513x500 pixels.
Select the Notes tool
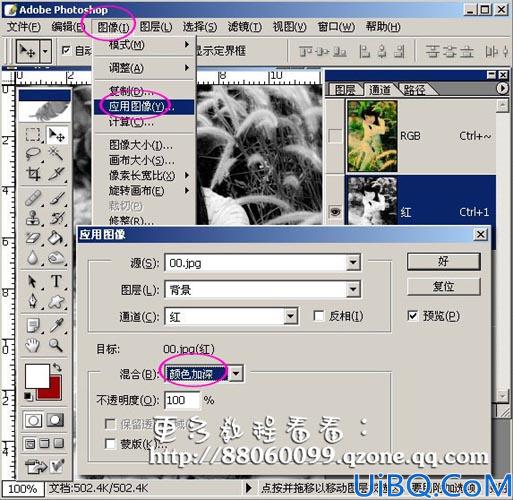tap(33, 326)
